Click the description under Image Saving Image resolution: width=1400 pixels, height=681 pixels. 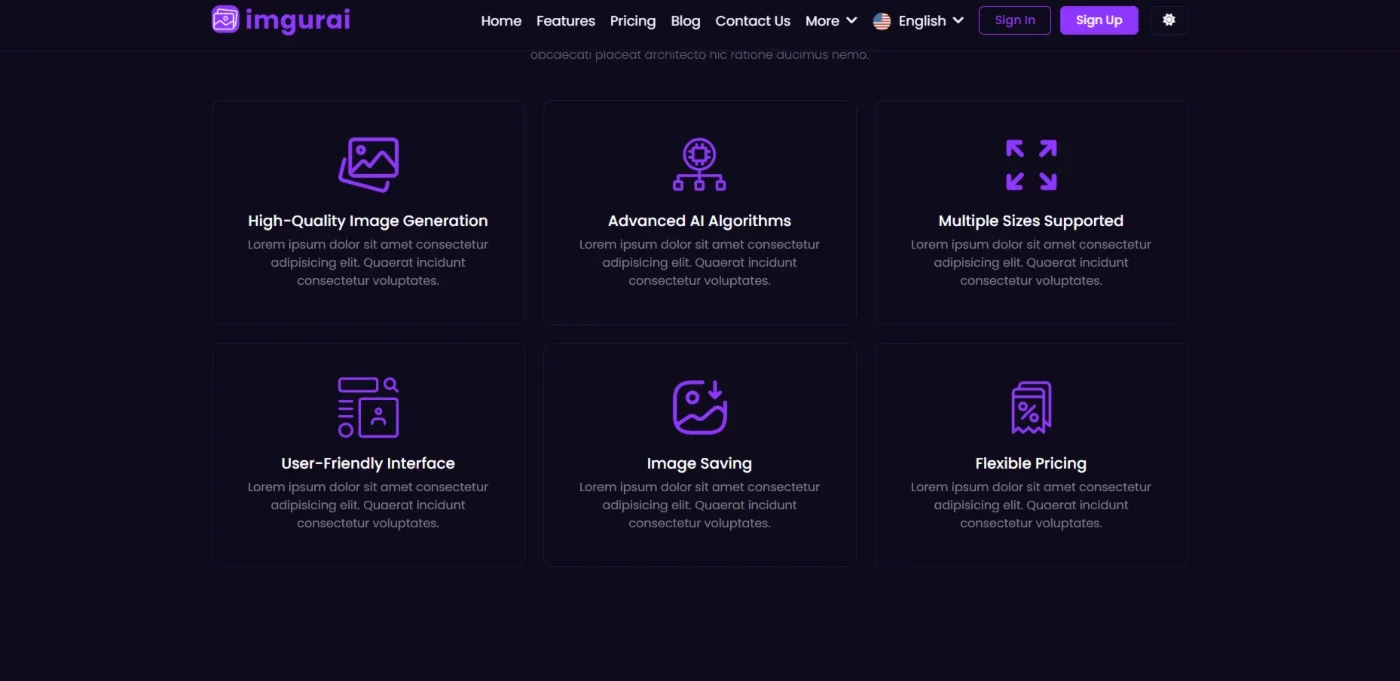(699, 505)
